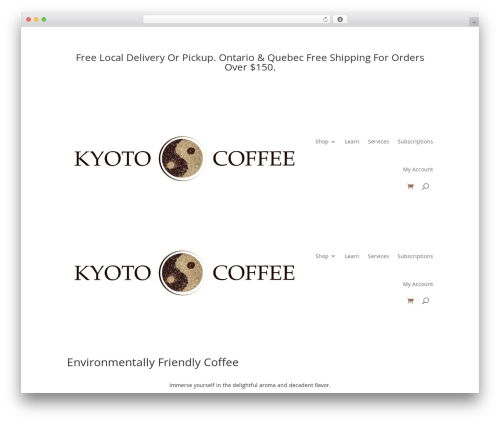500x423 pixels.
Task: Minimize the window with the yellow button
Action: tap(36, 20)
